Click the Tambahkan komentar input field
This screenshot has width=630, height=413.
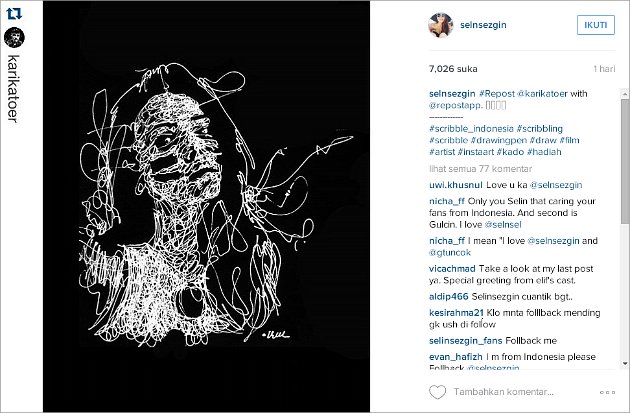503,392
